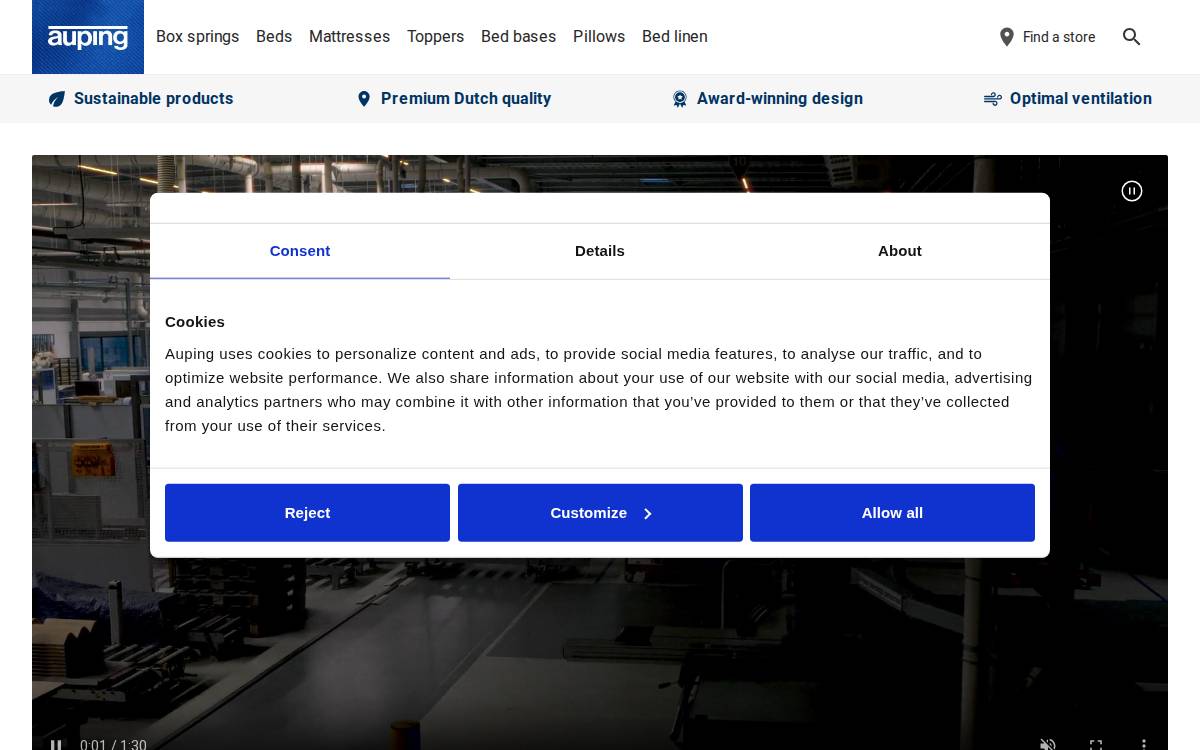The height and width of the screenshot is (750, 1200).
Task: Click the chevron arrow on Customize
Action: point(648,514)
